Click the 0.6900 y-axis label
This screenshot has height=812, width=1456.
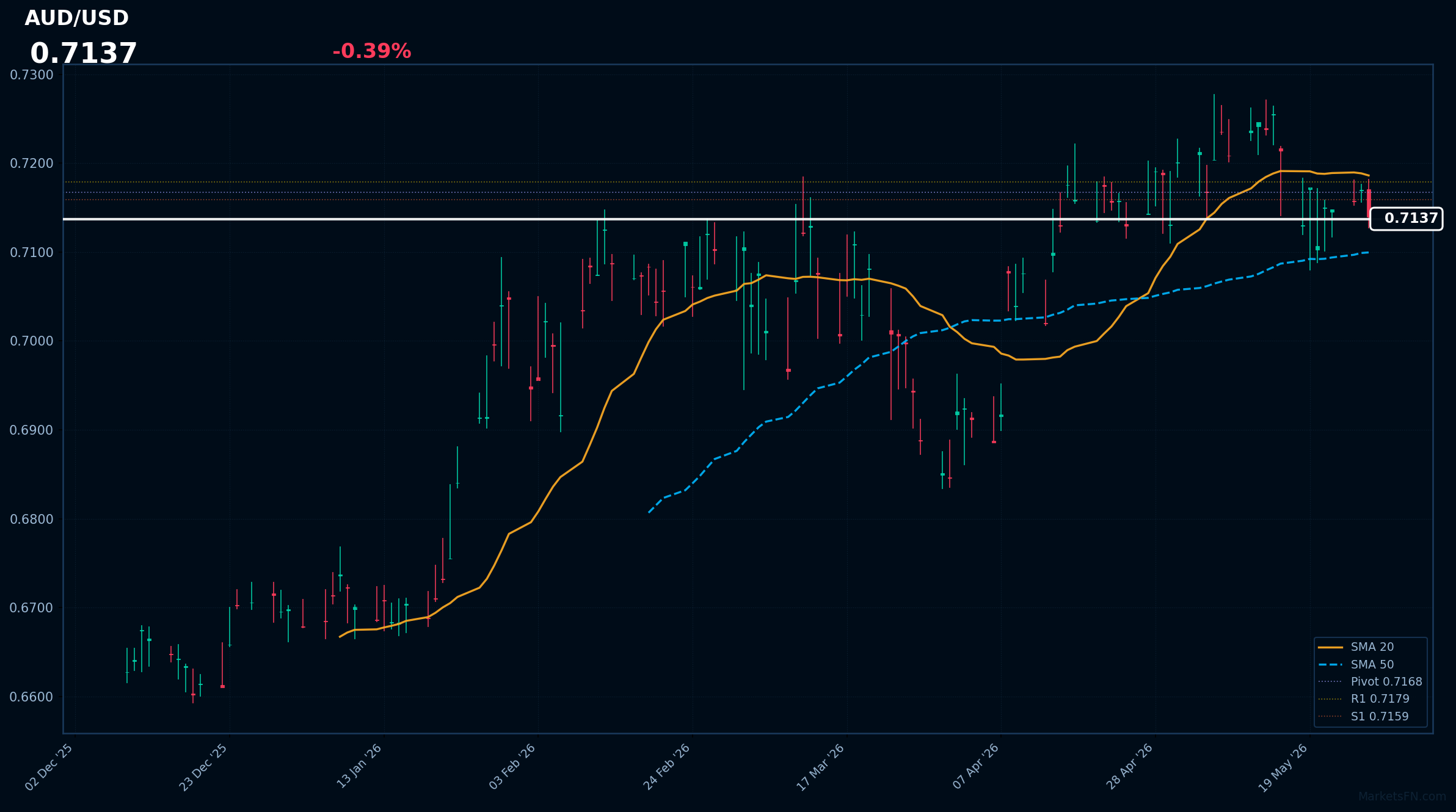pos(32,430)
